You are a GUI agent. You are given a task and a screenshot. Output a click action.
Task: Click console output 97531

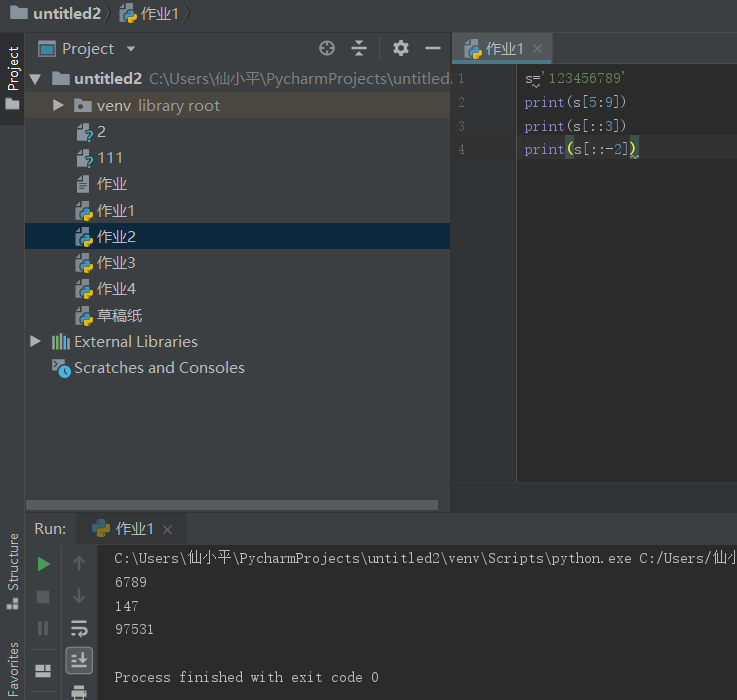[x=134, y=629]
